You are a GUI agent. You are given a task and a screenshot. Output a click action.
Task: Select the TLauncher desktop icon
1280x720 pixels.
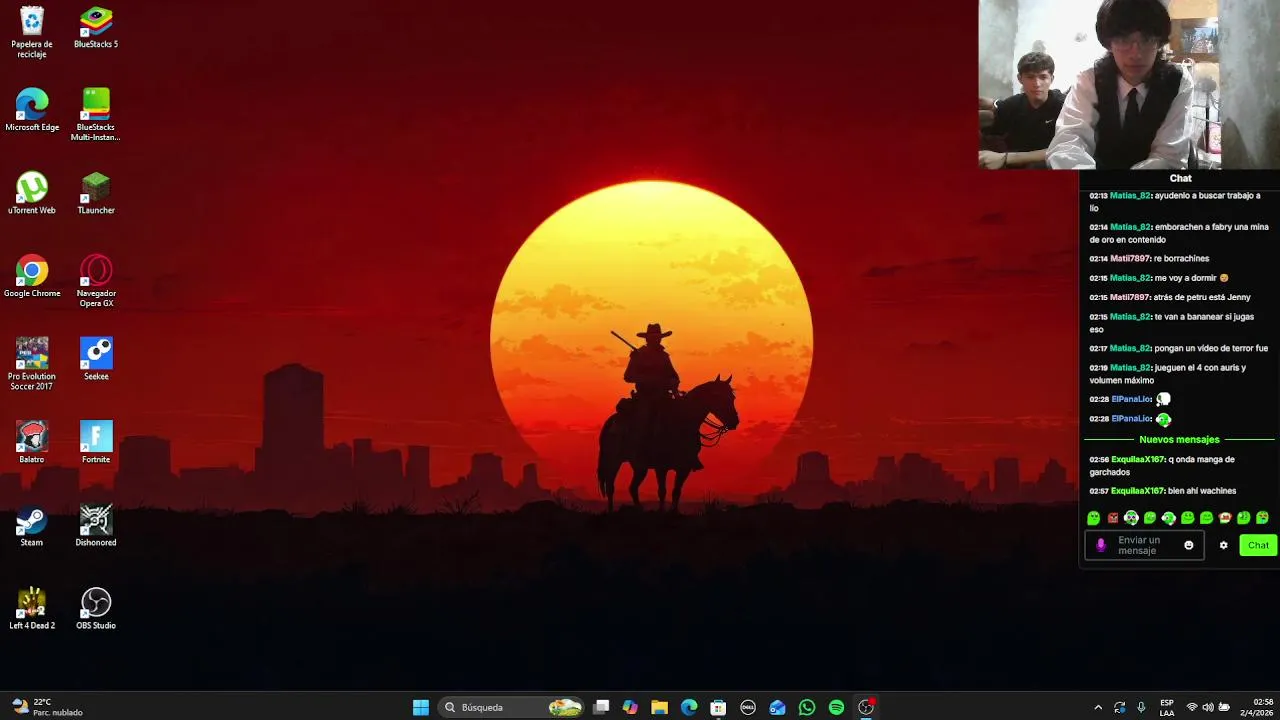click(x=96, y=193)
